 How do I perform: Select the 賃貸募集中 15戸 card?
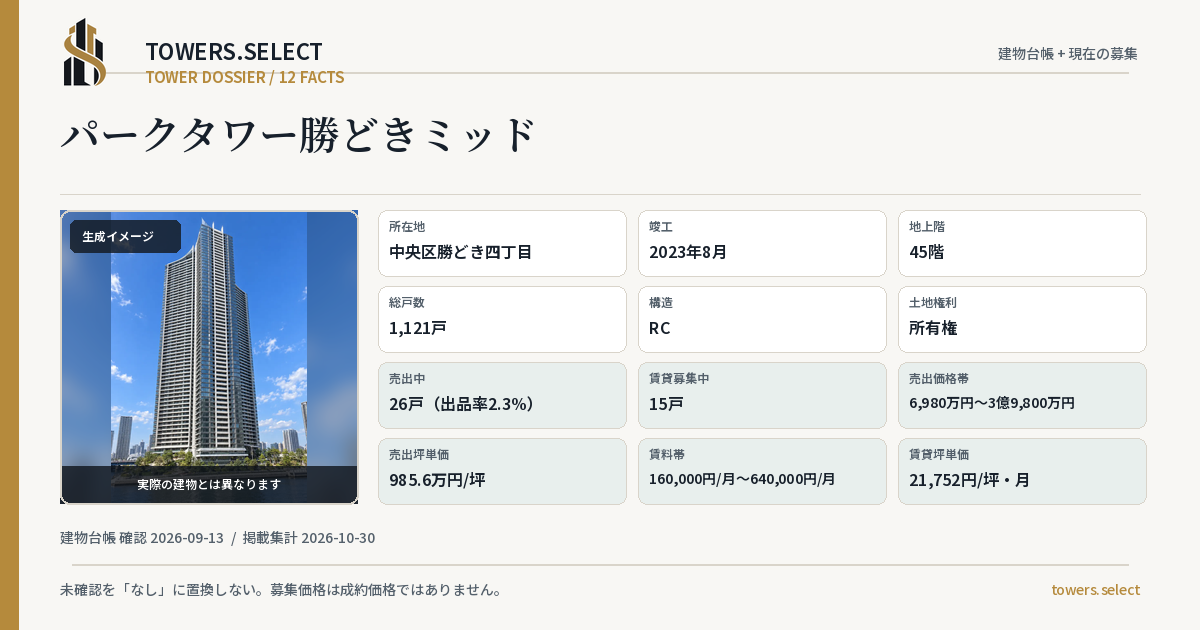tap(762, 395)
